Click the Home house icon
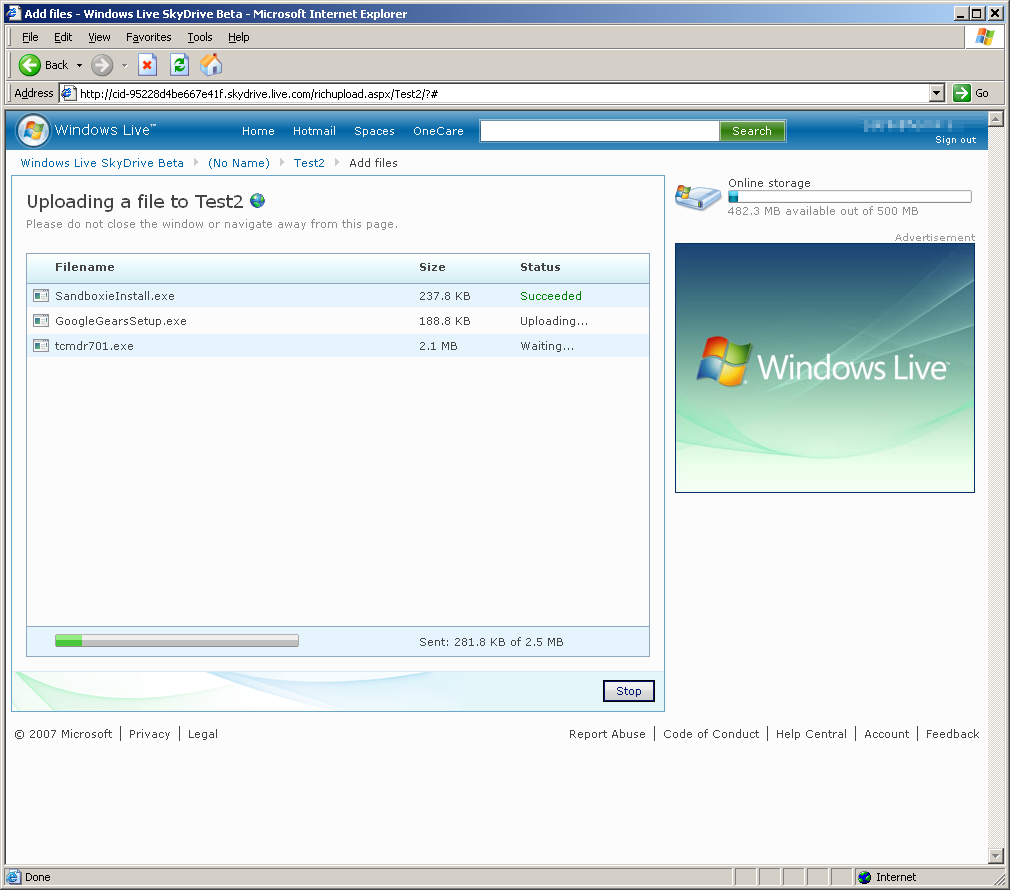The image size is (1010, 890). pyautogui.click(x=211, y=65)
